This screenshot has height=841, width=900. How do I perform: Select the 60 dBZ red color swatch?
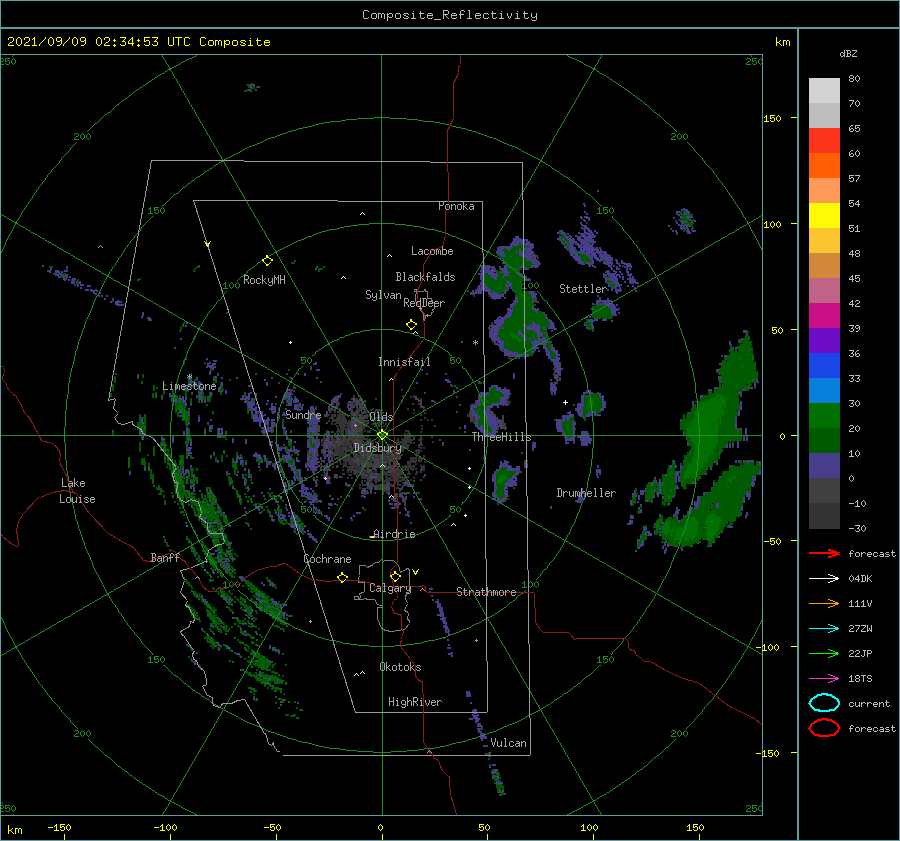tap(824, 141)
